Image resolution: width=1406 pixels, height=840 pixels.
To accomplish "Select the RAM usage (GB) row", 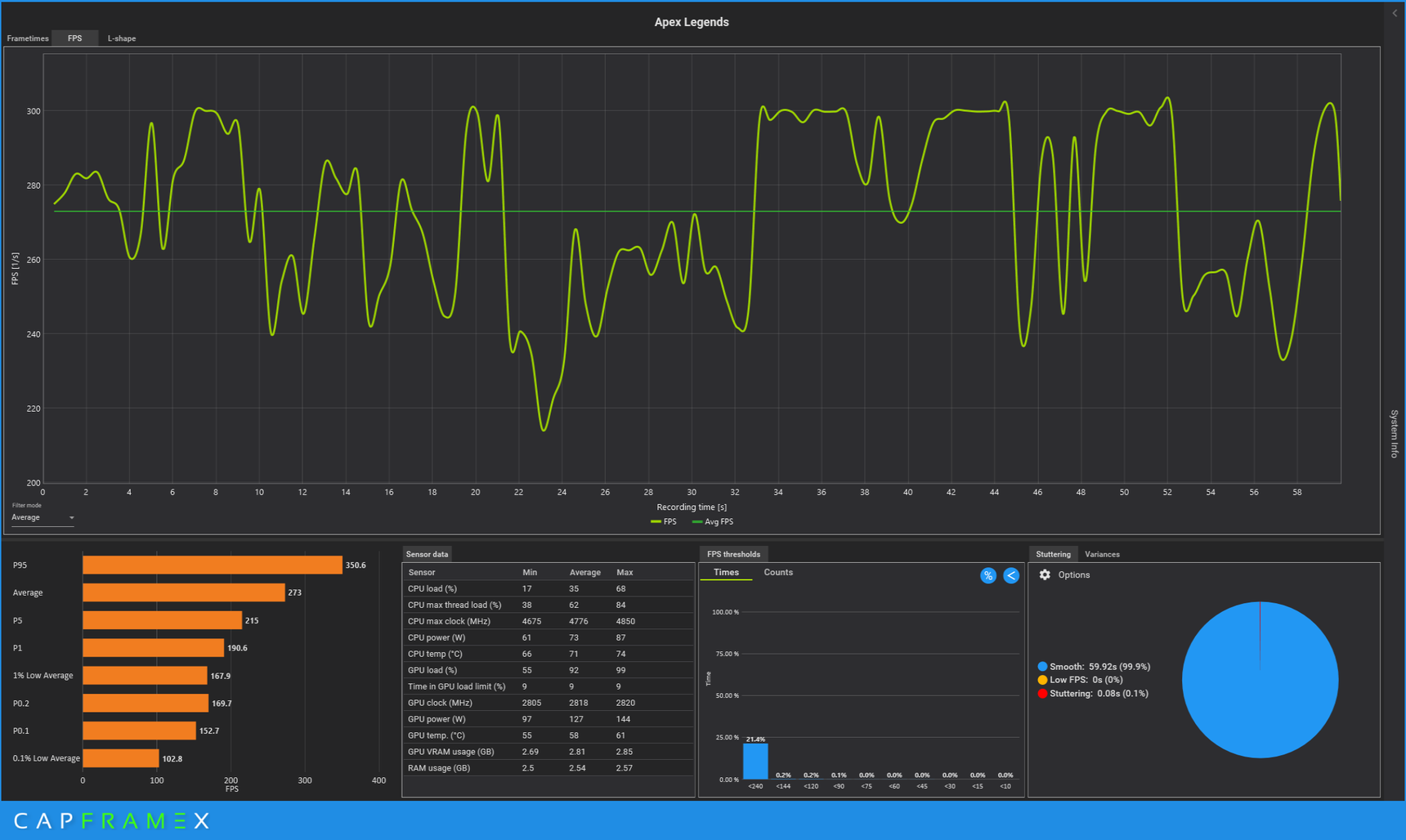I will pos(549,768).
